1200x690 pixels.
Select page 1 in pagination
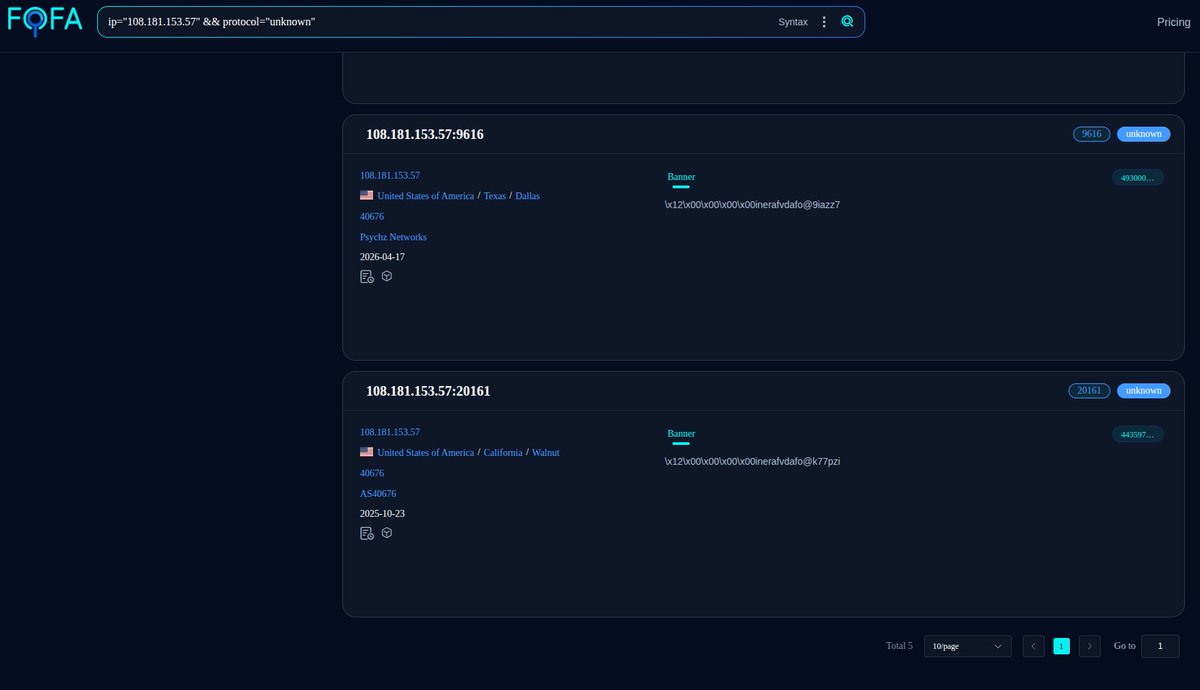click(x=1061, y=646)
